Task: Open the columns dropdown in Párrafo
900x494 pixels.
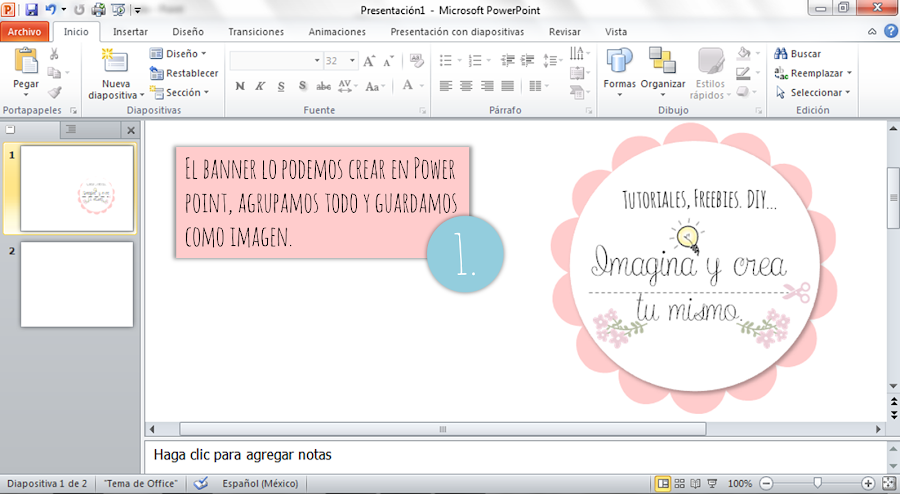Action: (x=538, y=86)
